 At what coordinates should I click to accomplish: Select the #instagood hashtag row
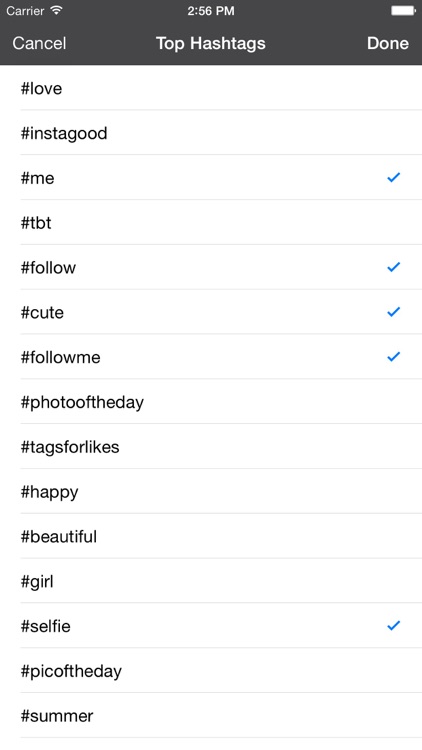click(211, 133)
